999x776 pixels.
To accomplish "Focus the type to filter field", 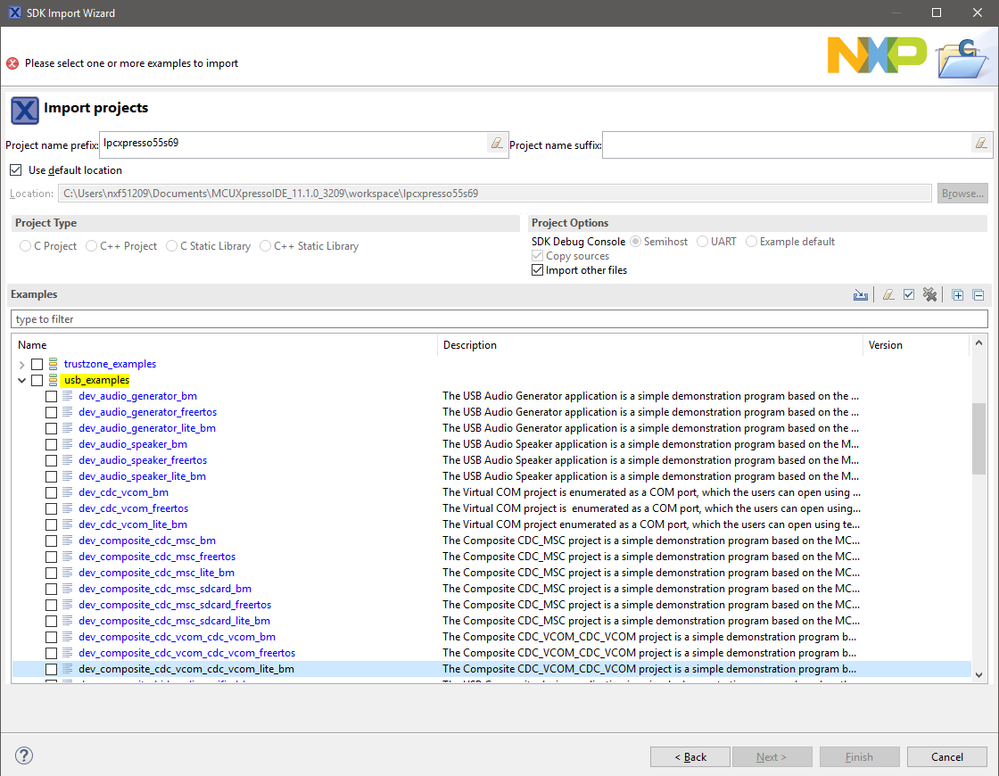I will [x=499, y=319].
